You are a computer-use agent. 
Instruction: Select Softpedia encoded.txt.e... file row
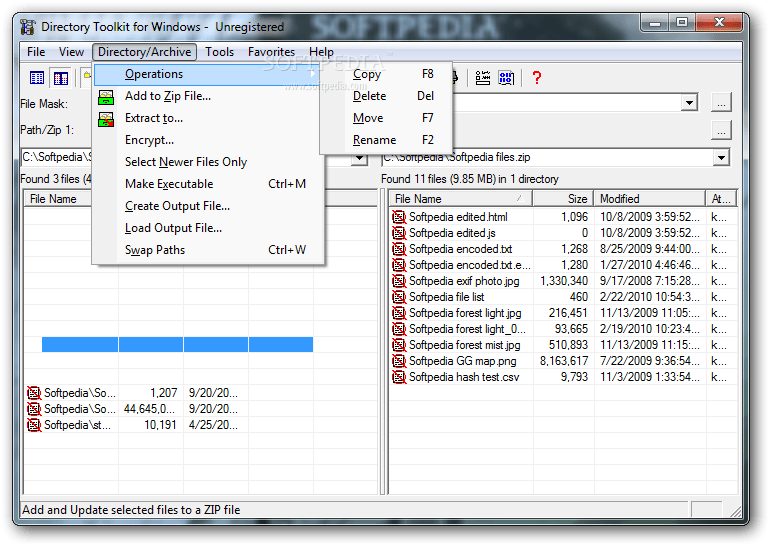click(x=564, y=265)
